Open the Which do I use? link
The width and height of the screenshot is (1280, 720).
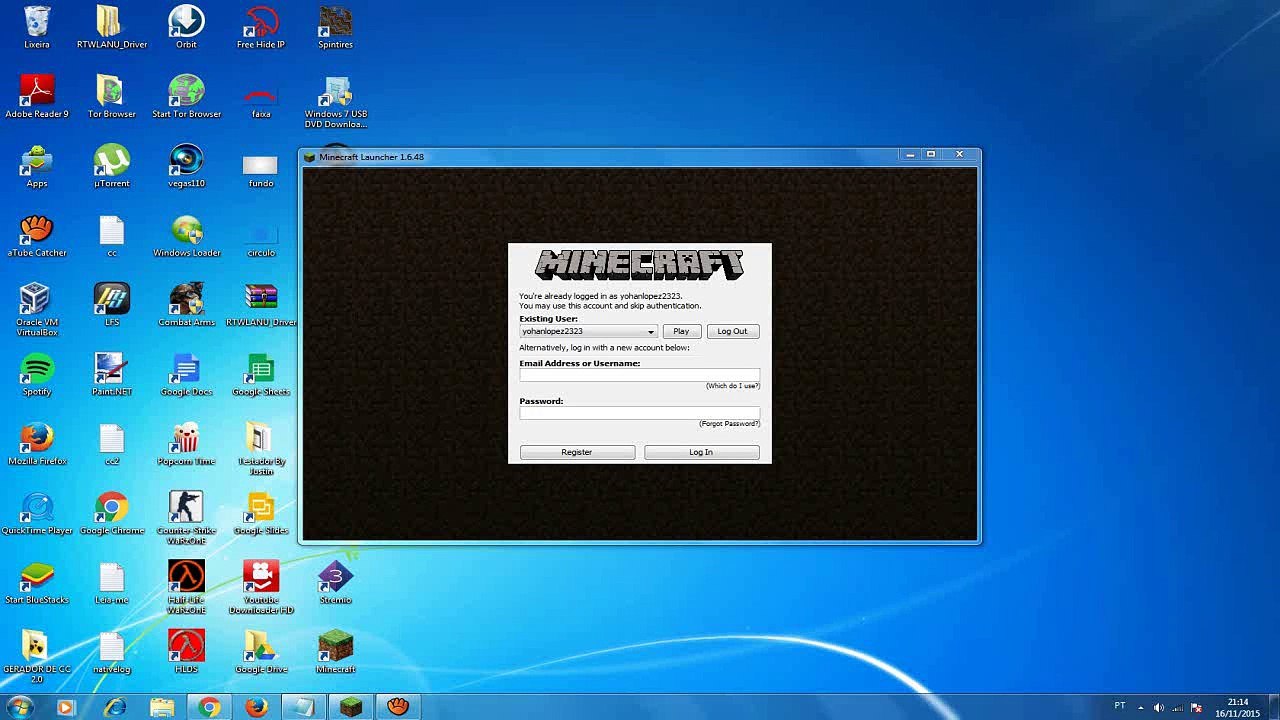pos(733,386)
